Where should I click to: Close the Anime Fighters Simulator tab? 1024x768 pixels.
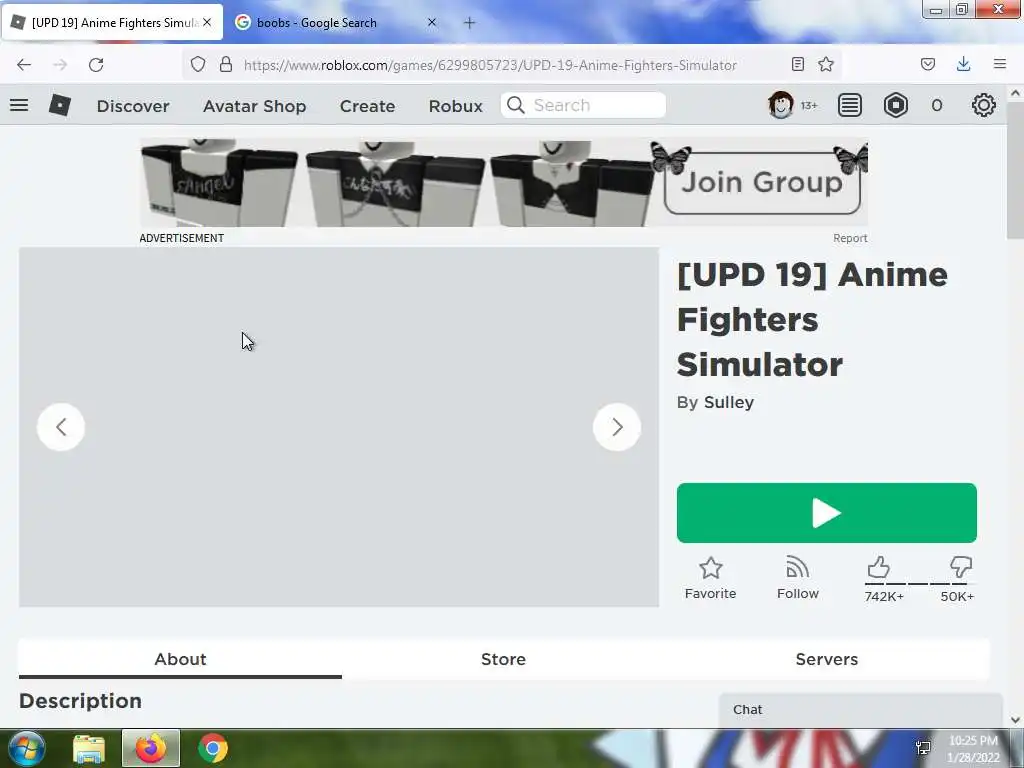tap(207, 22)
